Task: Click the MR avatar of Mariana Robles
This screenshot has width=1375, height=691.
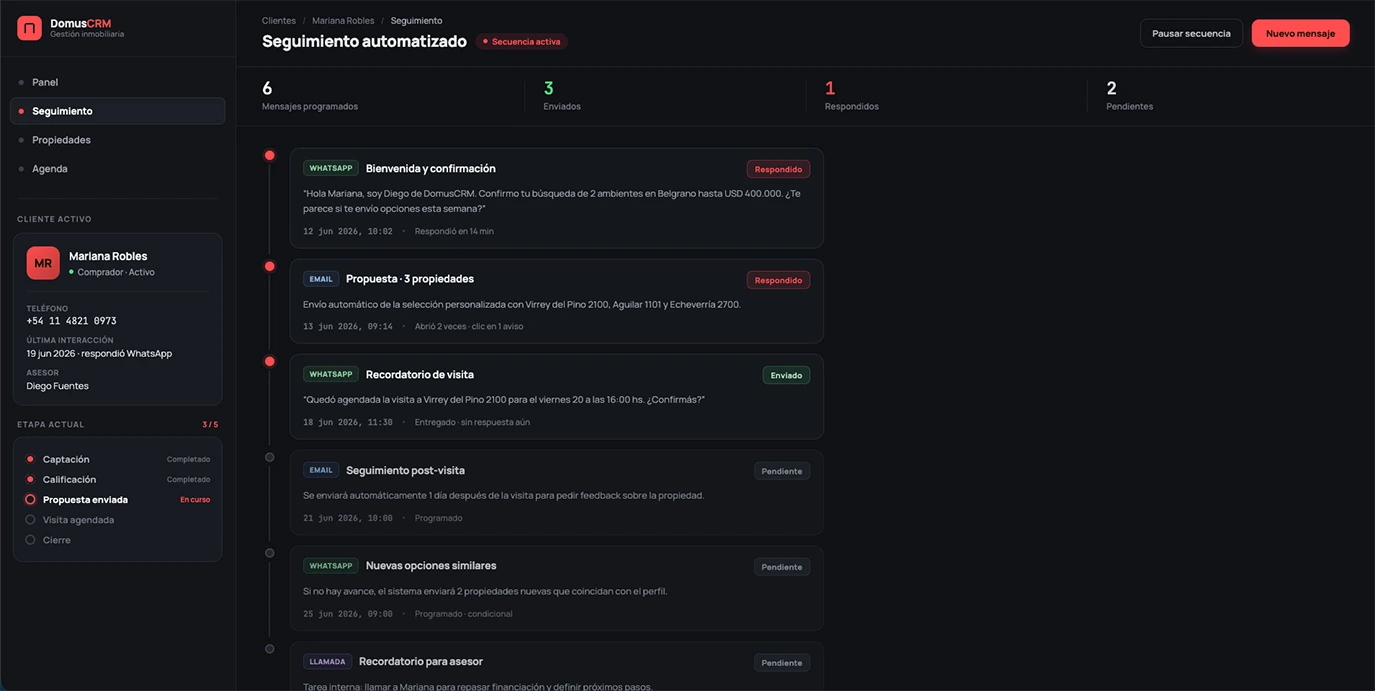Action: pos(43,263)
